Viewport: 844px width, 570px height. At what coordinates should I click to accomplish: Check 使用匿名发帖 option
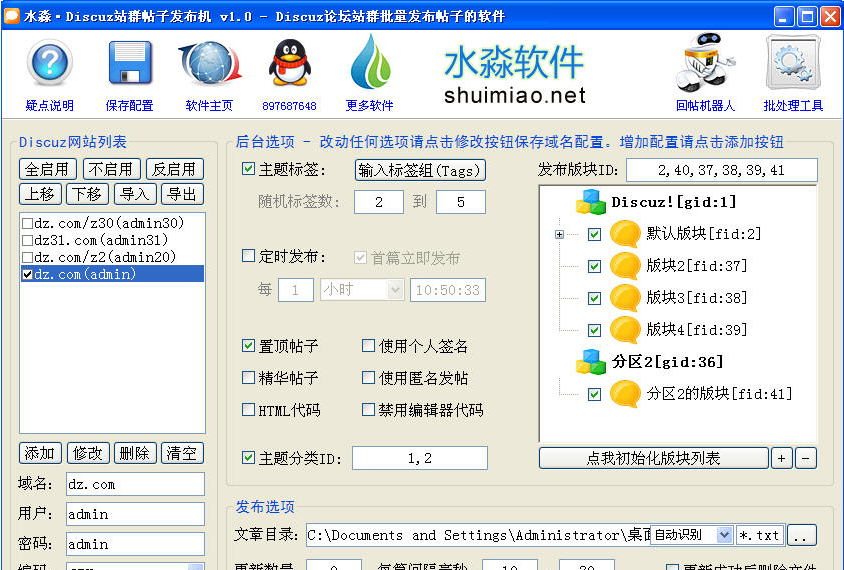click(x=368, y=377)
